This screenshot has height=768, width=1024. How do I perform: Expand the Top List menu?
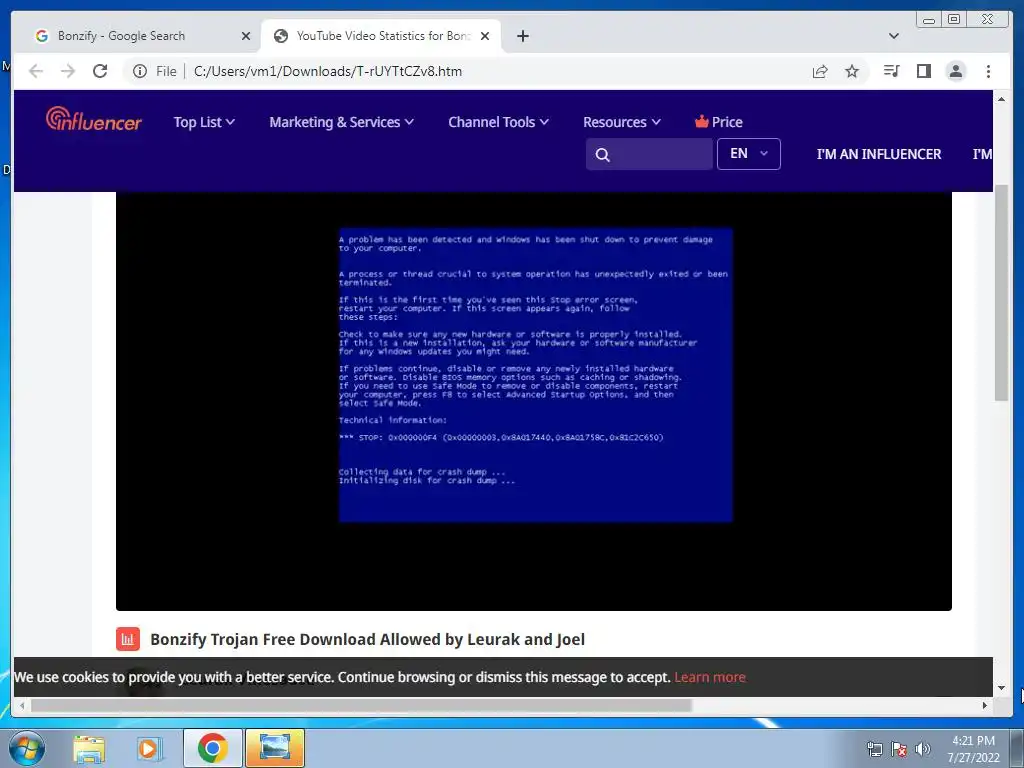coord(204,122)
